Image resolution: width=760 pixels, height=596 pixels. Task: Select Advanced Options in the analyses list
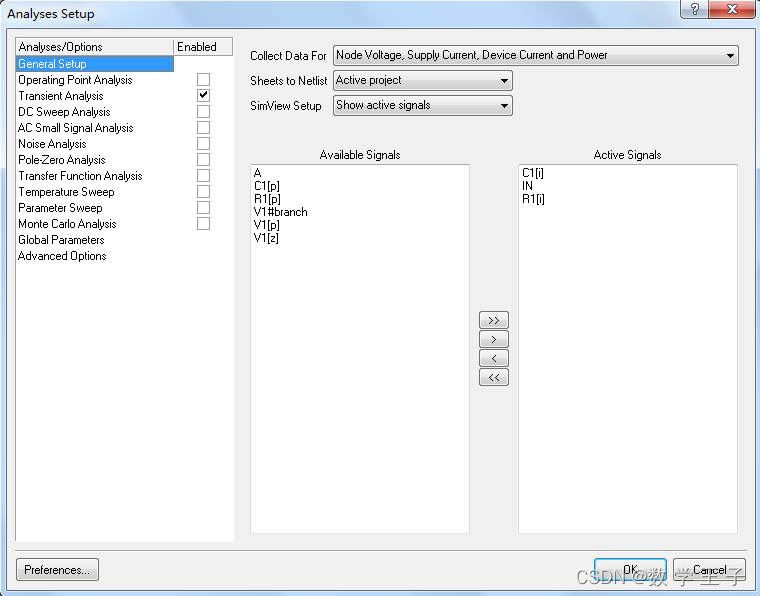(x=62, y=256)
